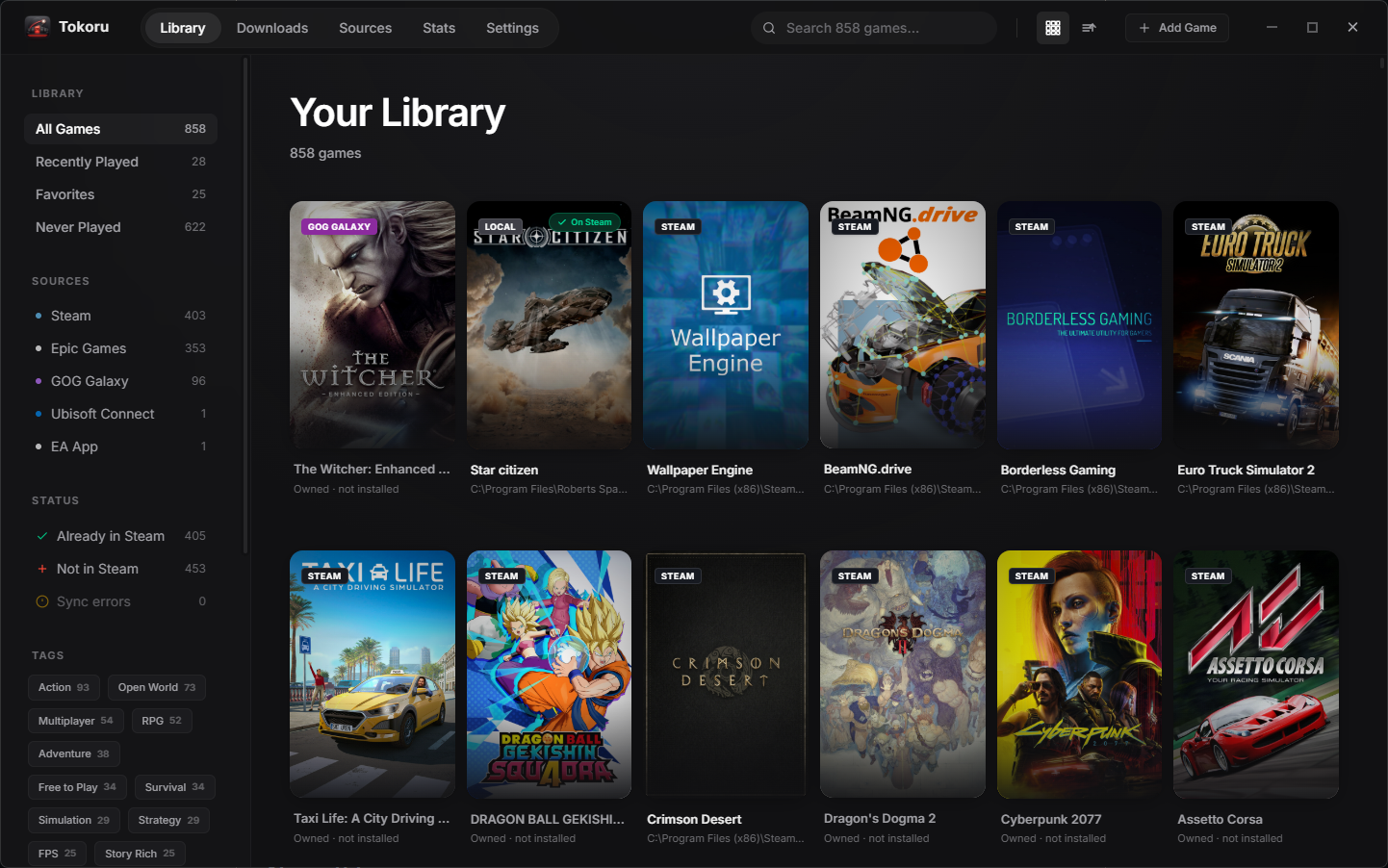Filter by the Open World tag
Viewport: 1388px width, 868px height.
pyautogui.click(x=157, y=687)
